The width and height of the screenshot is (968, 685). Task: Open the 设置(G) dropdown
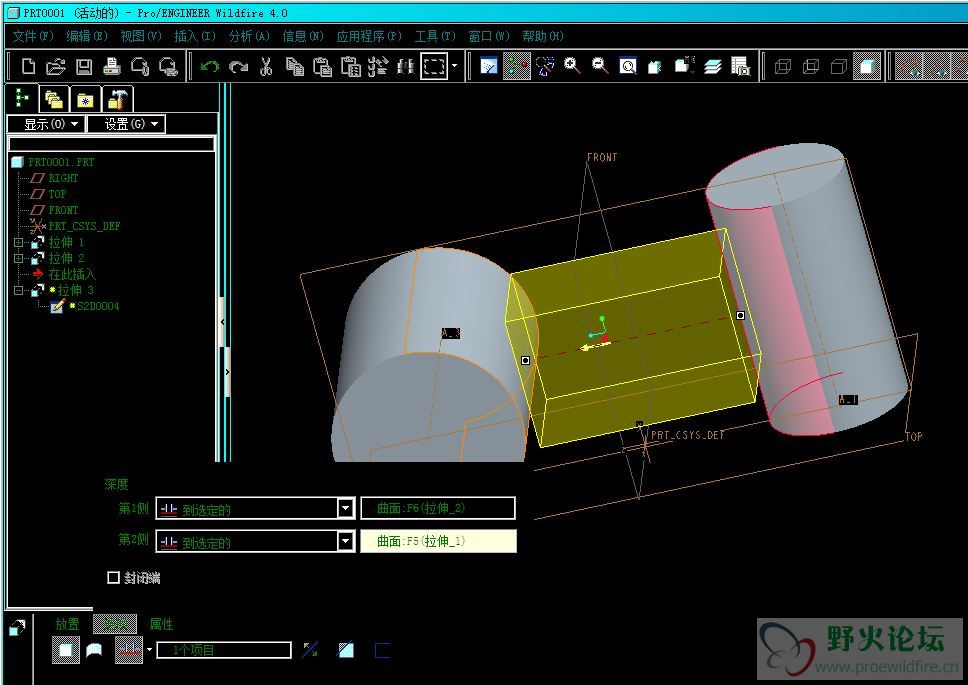(126, 124)
